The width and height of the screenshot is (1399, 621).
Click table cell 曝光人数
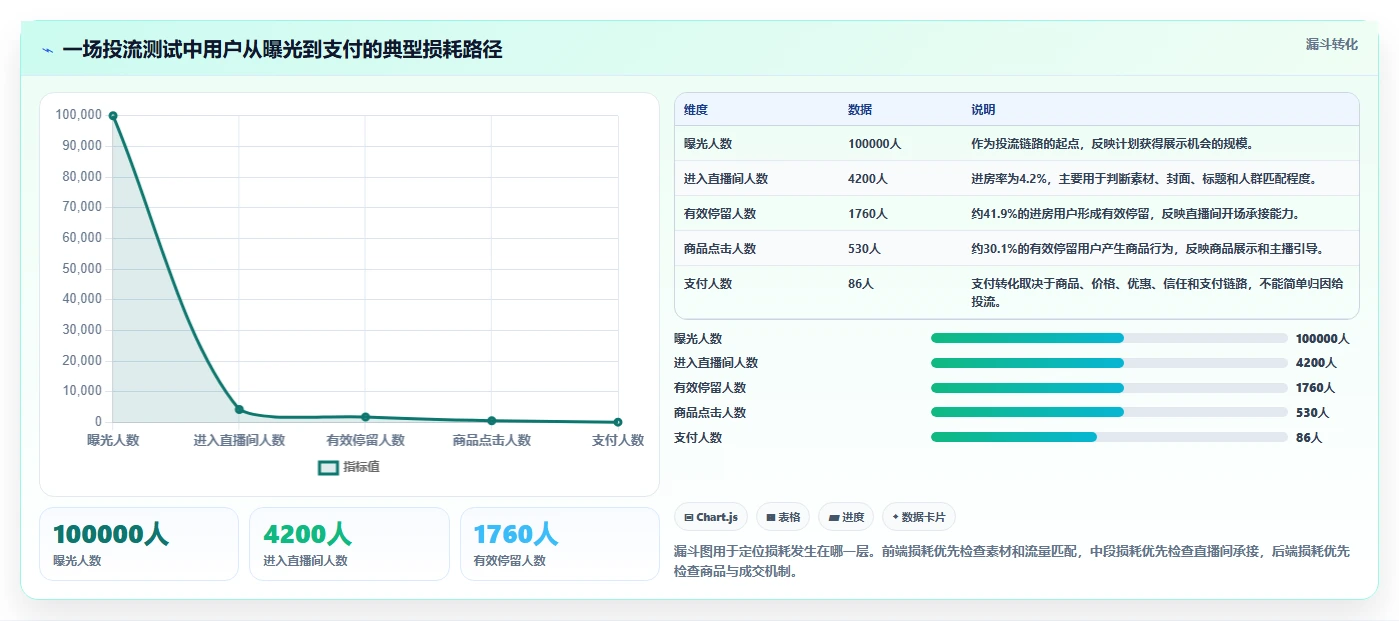pyautogui.click(x=708, y=144)
